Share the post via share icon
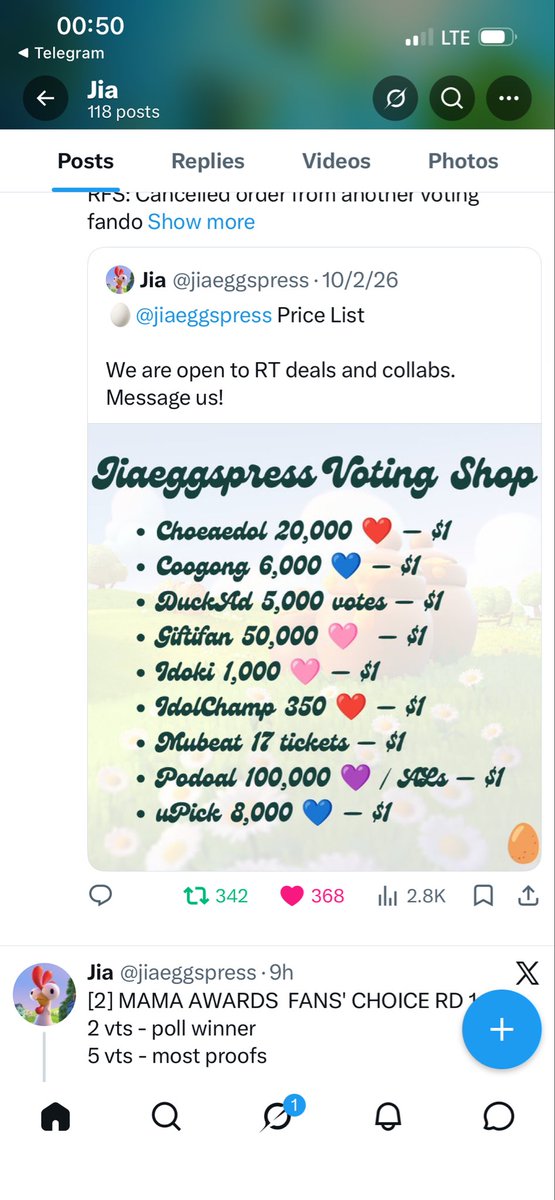 tap(527, 895)
